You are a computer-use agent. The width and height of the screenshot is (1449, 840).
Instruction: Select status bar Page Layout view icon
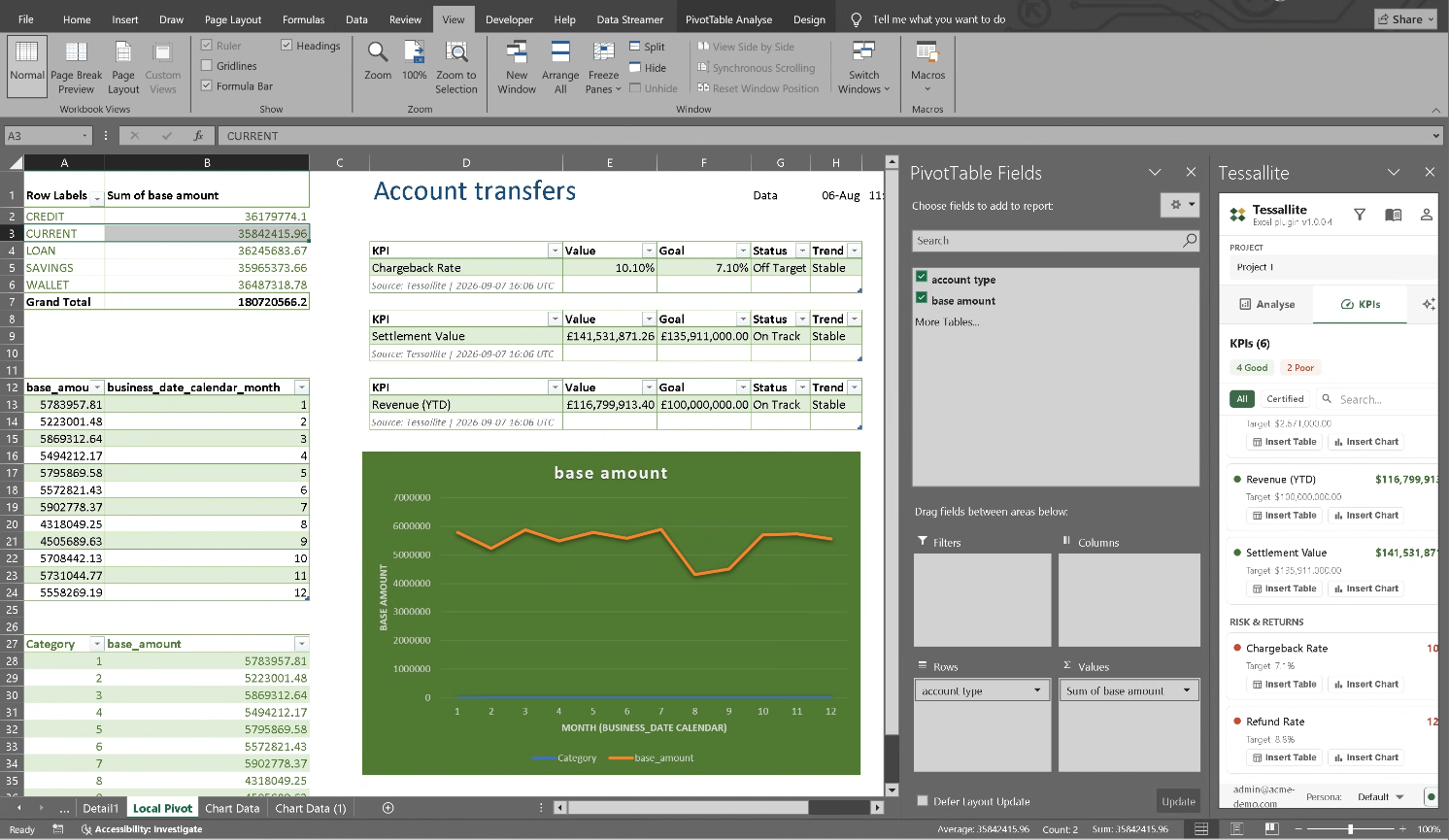pyautogui.click(x=1236, y=829)
